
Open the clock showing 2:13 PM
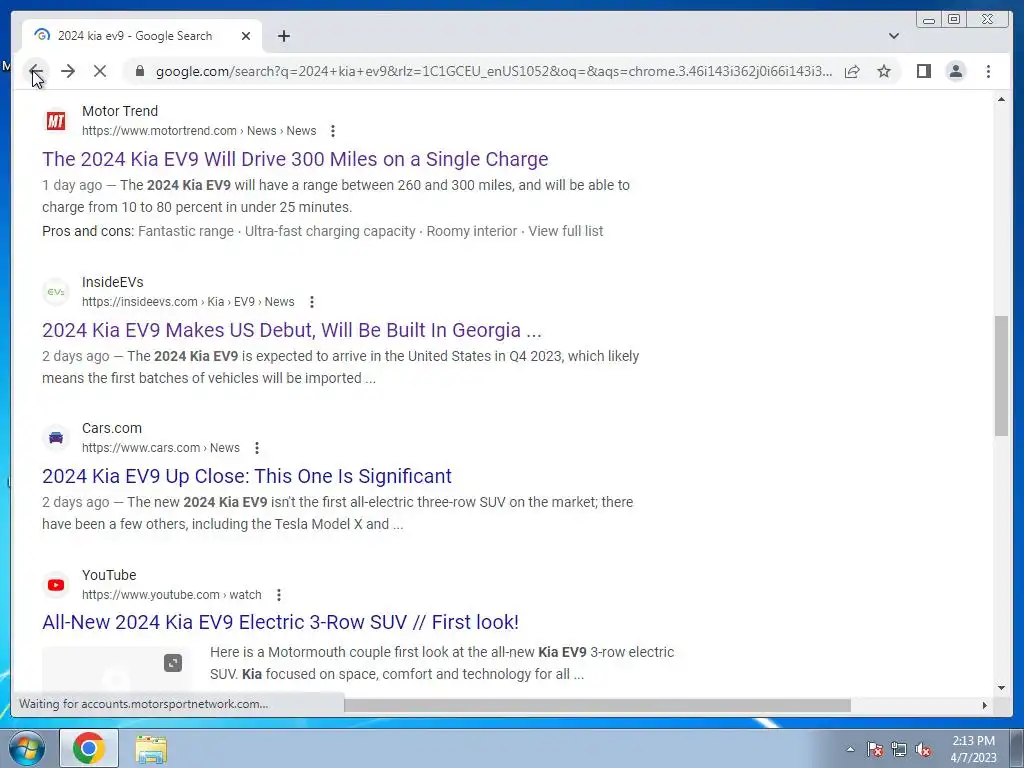[973, 749]
